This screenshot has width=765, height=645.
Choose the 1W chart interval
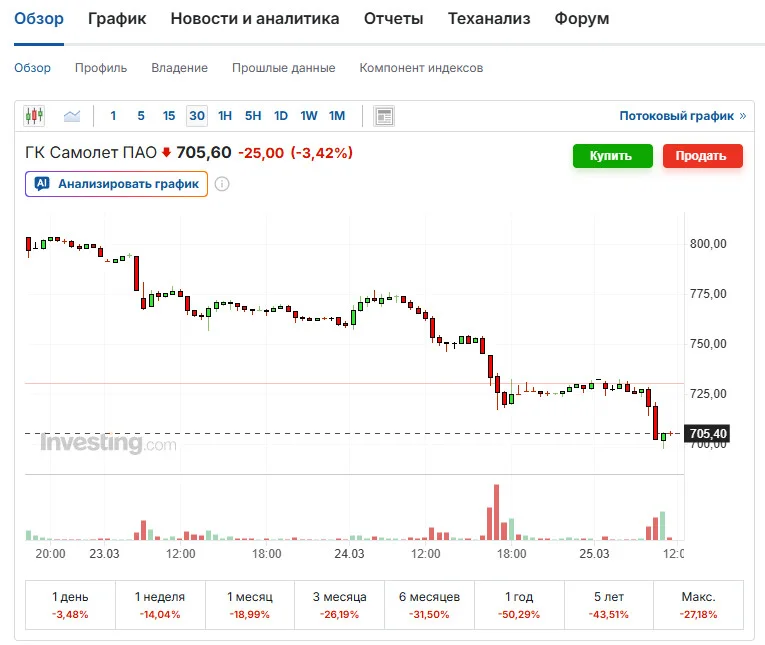pyautogui.click(x=309, y=116)
